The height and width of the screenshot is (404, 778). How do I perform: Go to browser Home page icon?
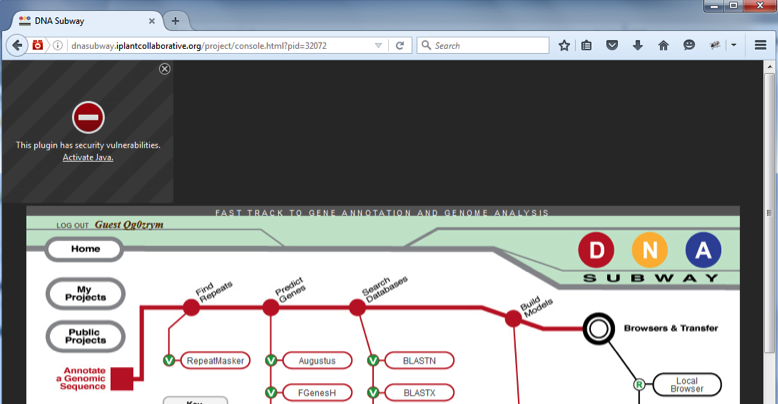point(663,46)
